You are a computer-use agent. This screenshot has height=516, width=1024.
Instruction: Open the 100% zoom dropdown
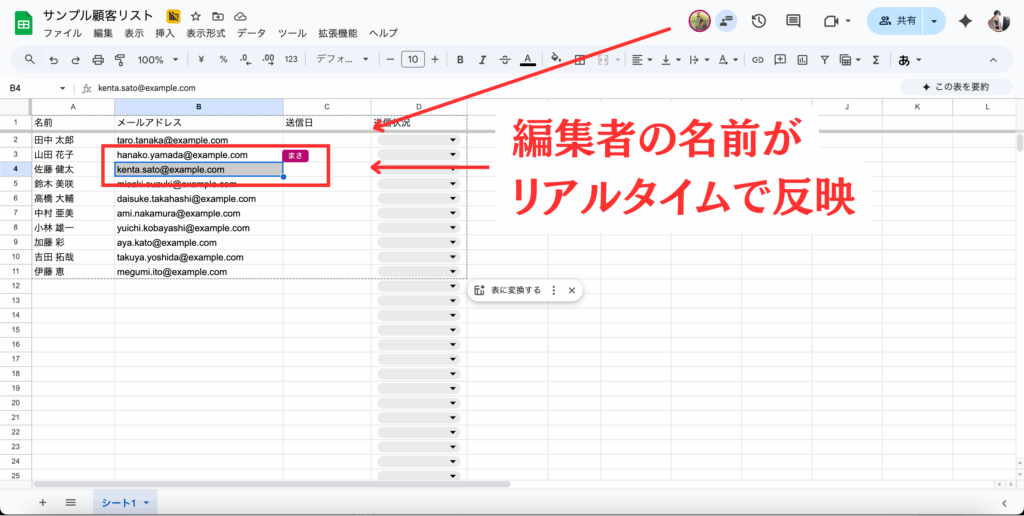click(x=156, y=60)
